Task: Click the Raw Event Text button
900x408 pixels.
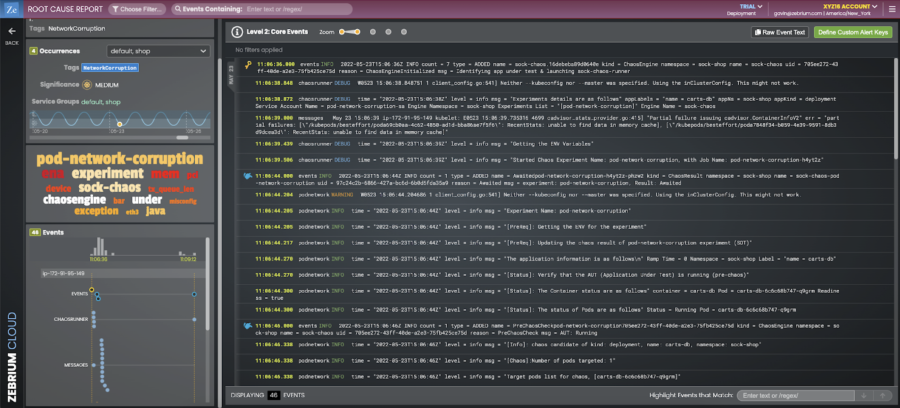Action: (x=780, y=33)
